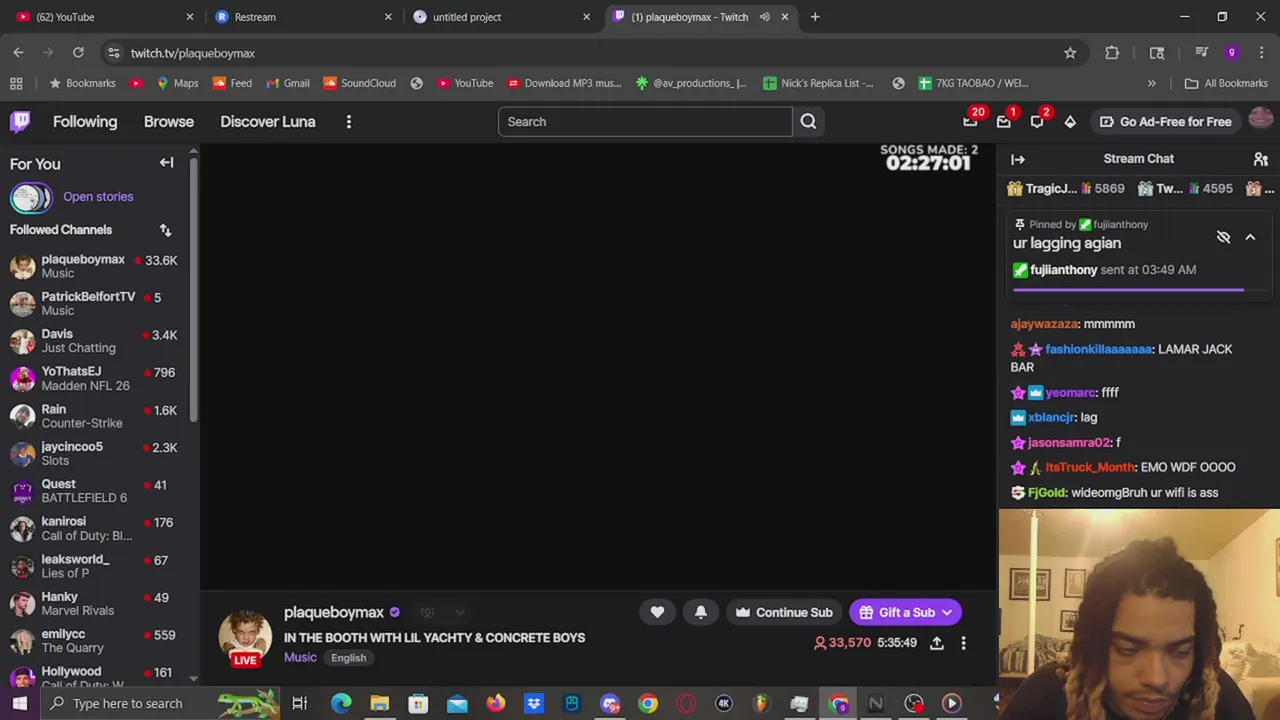This screenshot has width=1280, height=720.
Task: Open leaksworld_ Lies of P channel
Action: [x=94, y=566]
